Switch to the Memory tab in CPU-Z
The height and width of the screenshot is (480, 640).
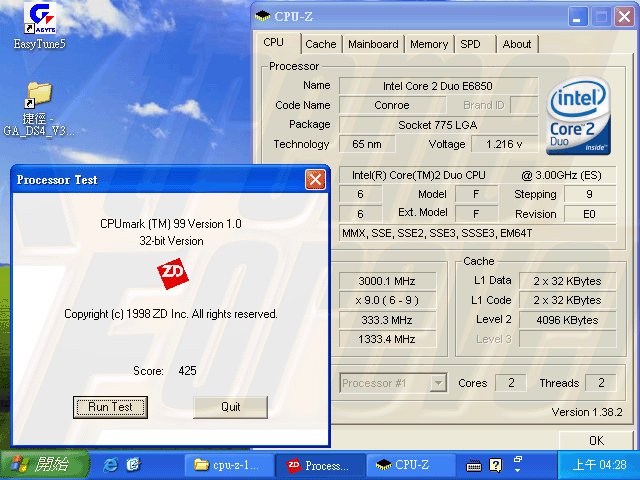(x=429, y=44)
